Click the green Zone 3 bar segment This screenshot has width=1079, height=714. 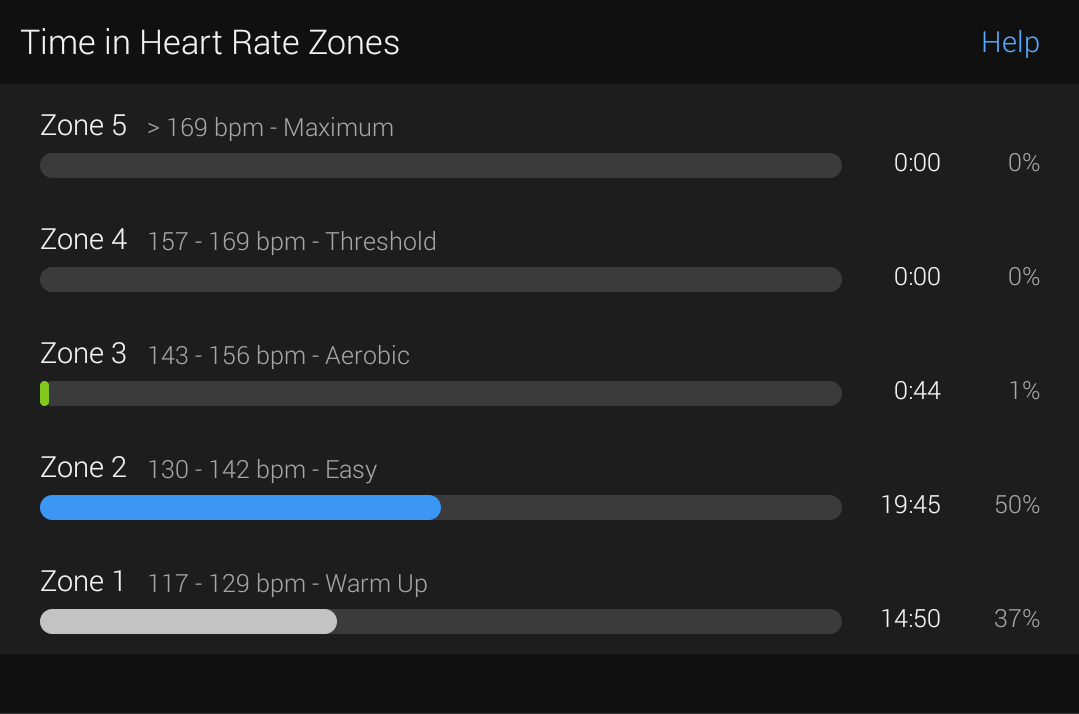pyautogui.click(x=45, y=393)
